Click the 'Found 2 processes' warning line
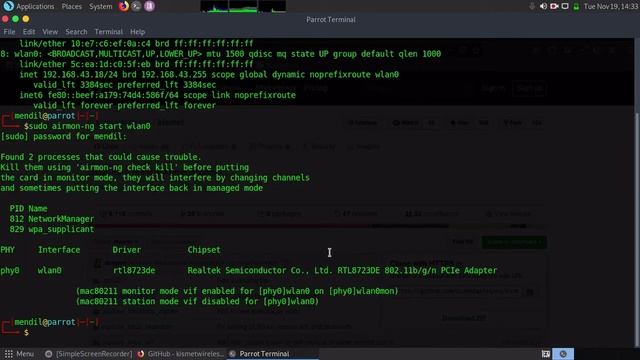The height and width of the screenshot is (360, 640). coord(101,157)
